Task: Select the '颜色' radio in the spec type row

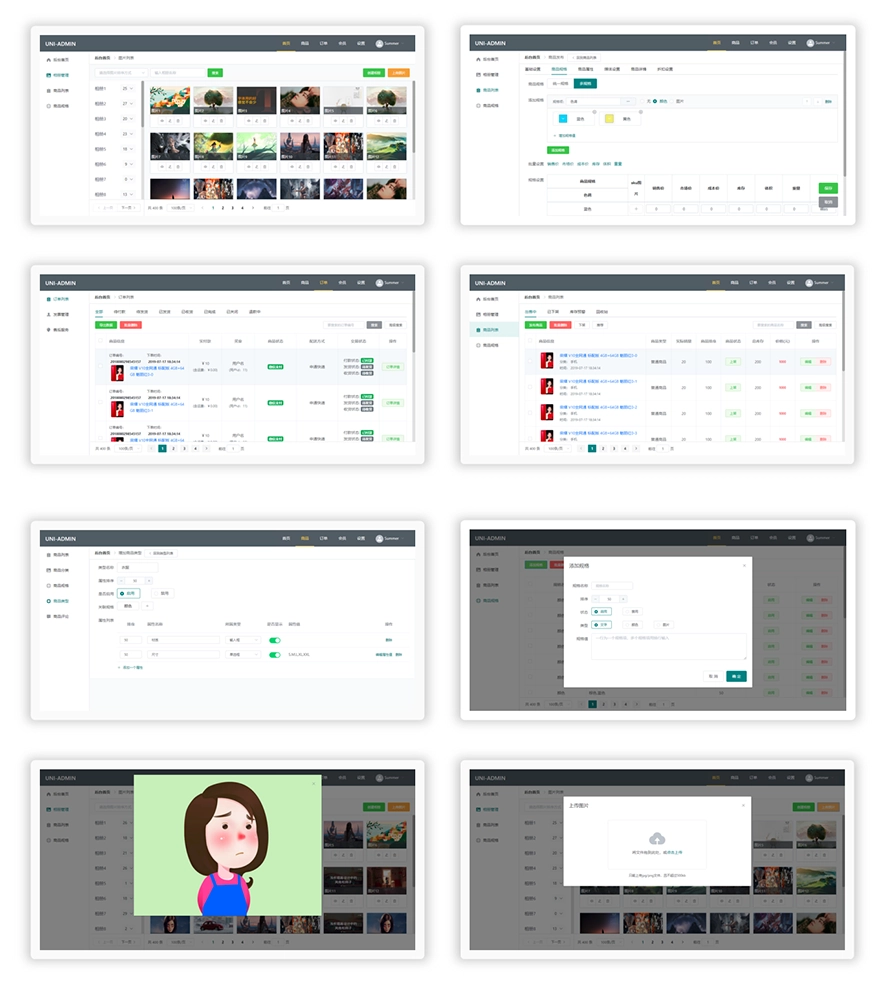Action: (655, 101)
